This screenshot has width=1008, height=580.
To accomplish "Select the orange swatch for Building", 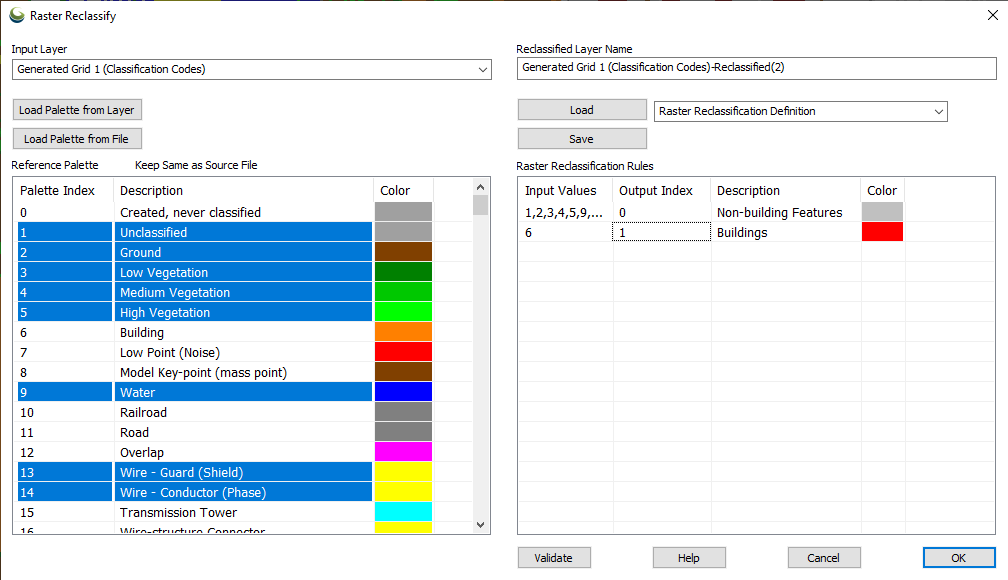I will [x=403, y=331].
